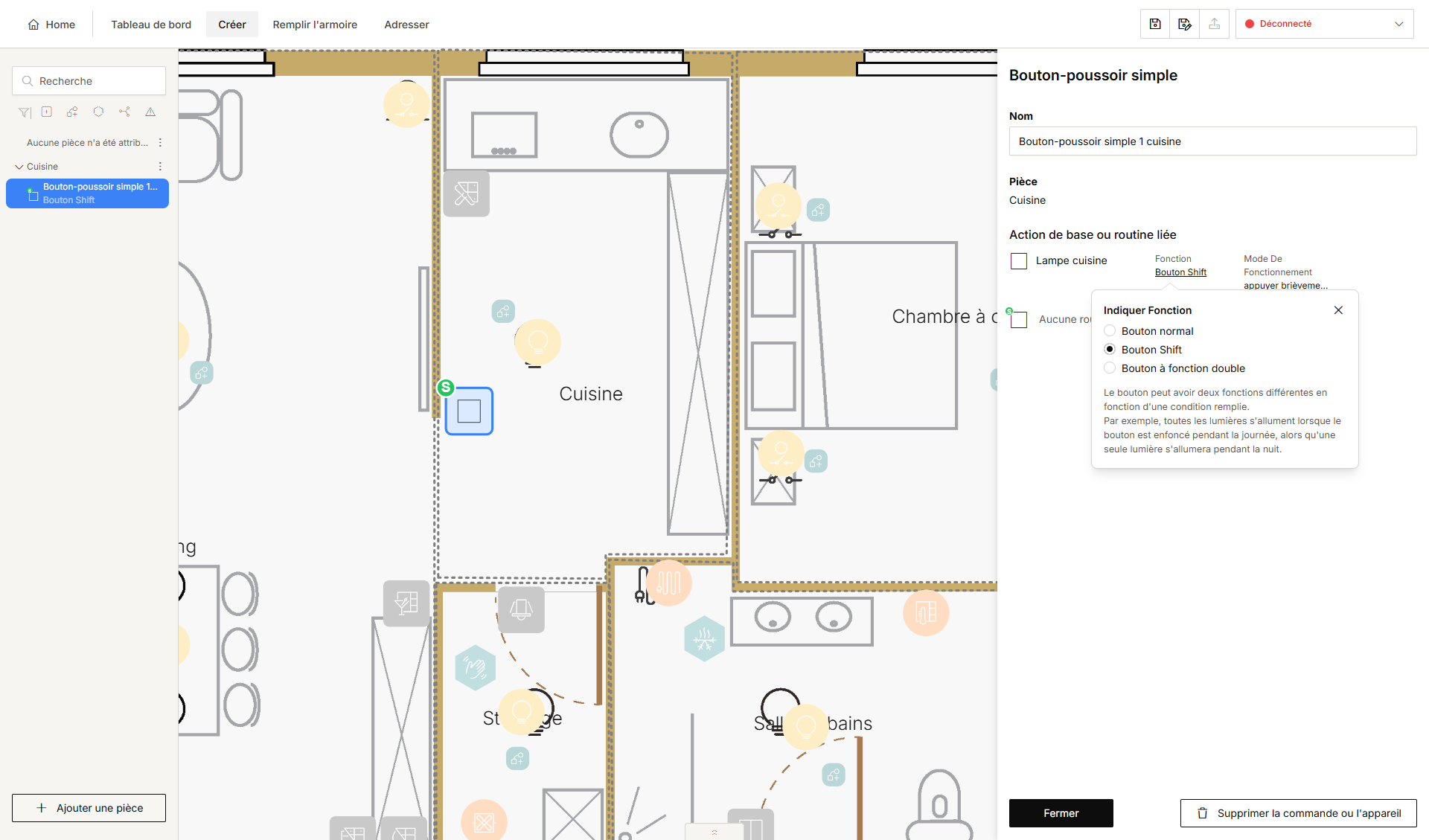Close the Indiquer Fonction popup

[1338, 310]
